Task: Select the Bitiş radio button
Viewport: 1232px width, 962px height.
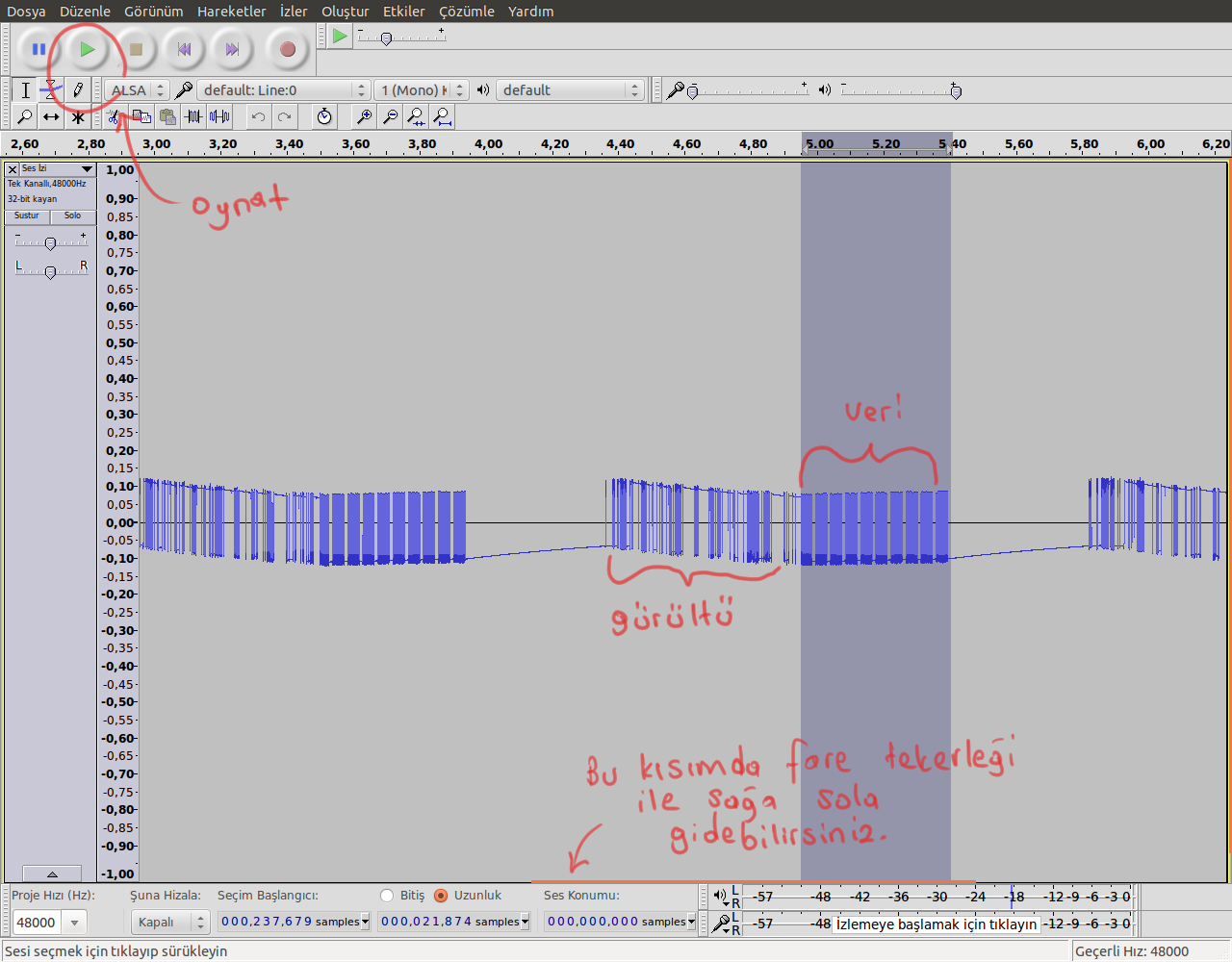Action: click(387, 896)
